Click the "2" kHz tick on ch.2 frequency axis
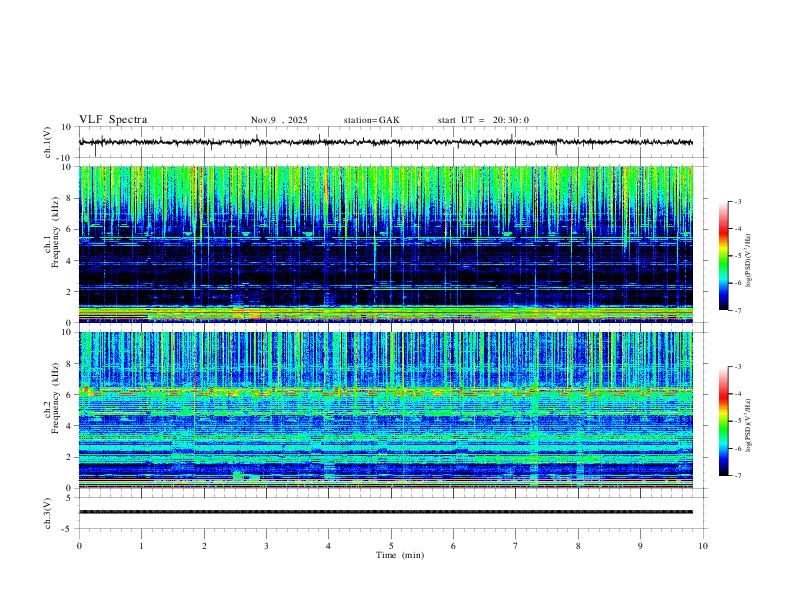 pyautogui.click(x=69, y=457)
